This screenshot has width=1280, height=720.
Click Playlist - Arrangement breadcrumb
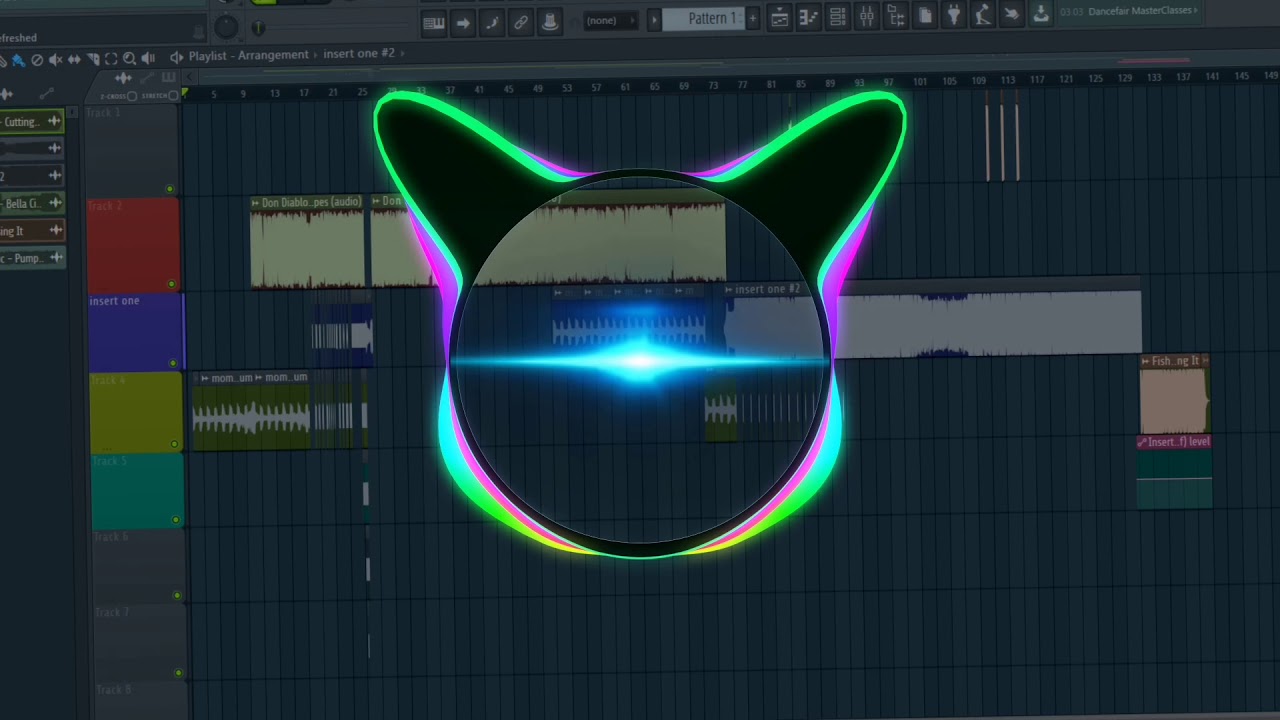pyautogui.click(x=248, y=56)
